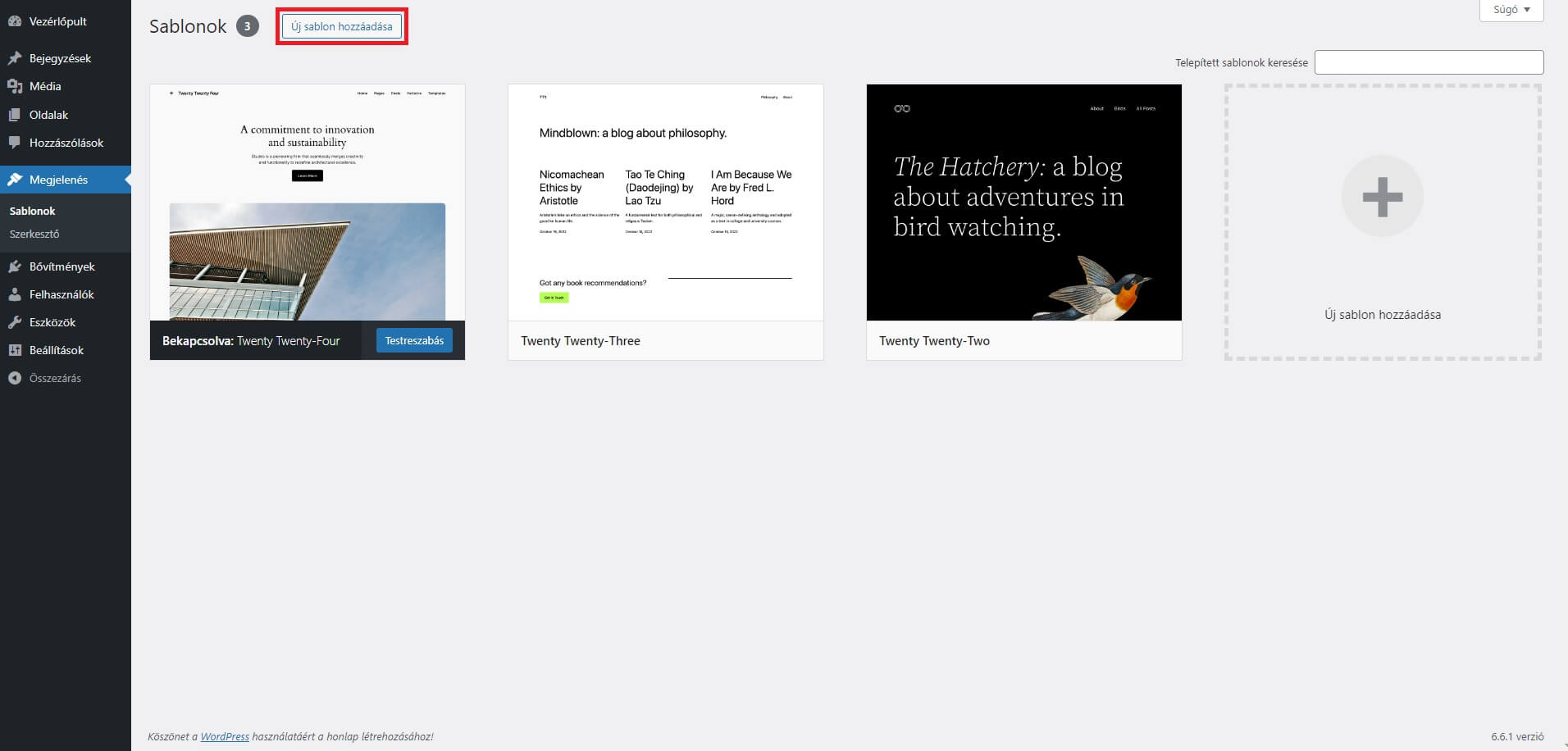Click the large plus add-theme tile
Screen dimensions: 1568x751
tap(1382, 197)
